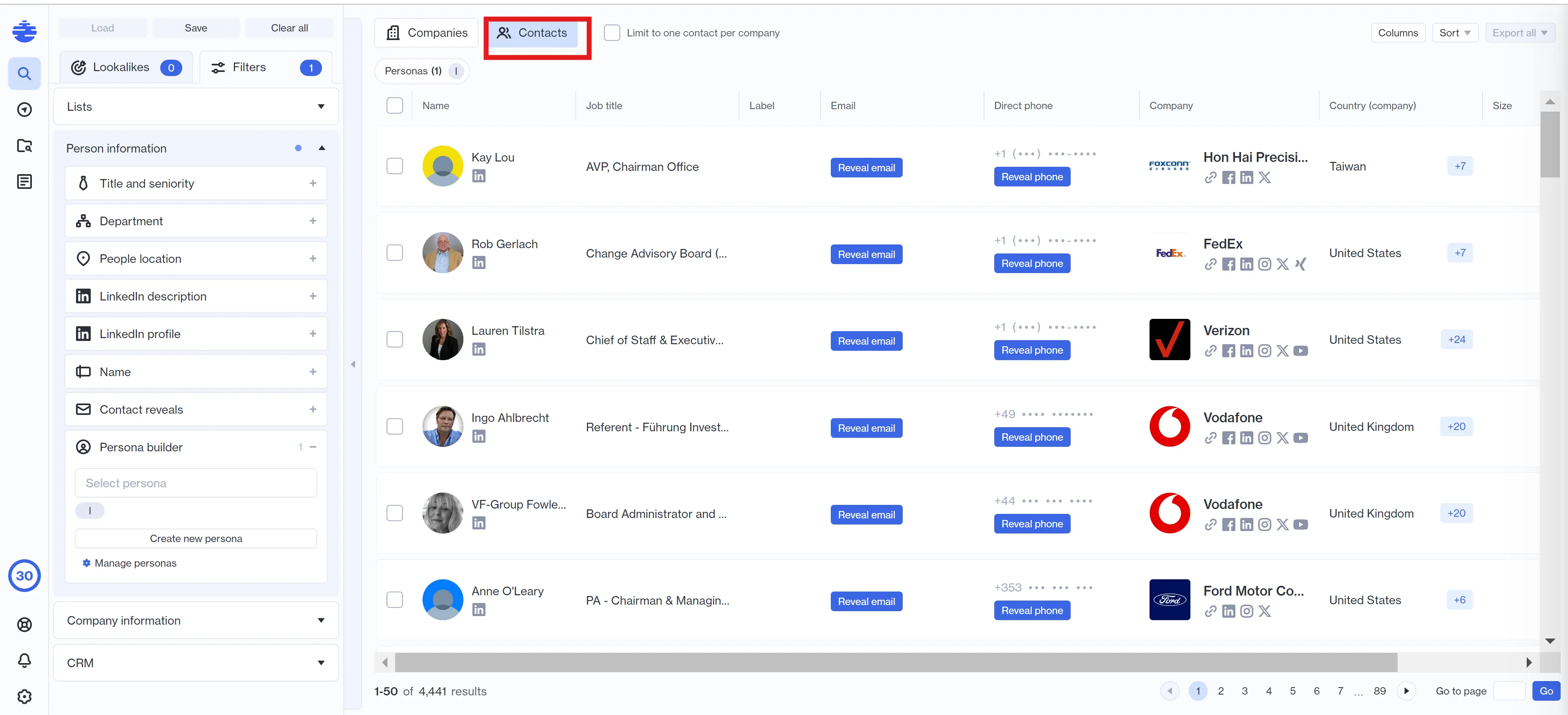This screenshot has height=715, width=1568.
Task: Open the Lookalikes tab
Action: [x=126, y=67]
